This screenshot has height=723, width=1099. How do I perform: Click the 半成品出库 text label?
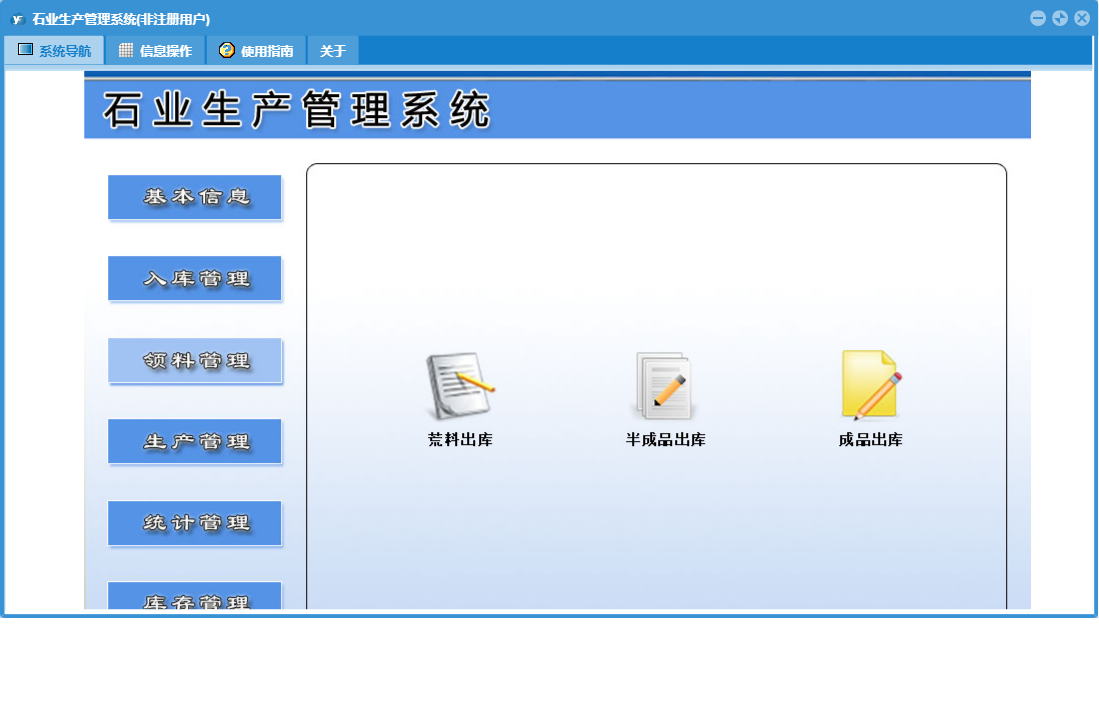pos(665,440)
